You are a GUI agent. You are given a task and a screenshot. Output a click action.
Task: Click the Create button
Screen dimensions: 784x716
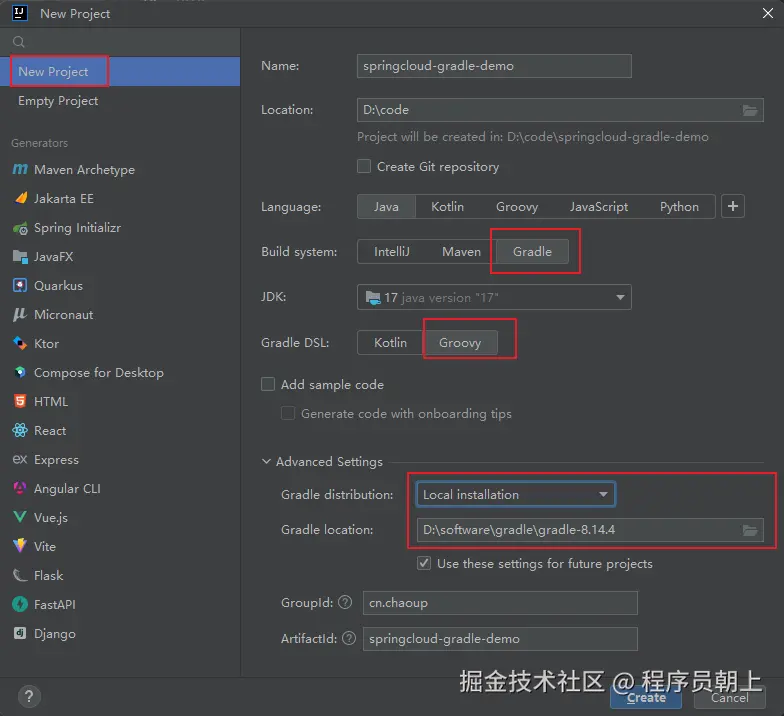click(646, 697)
